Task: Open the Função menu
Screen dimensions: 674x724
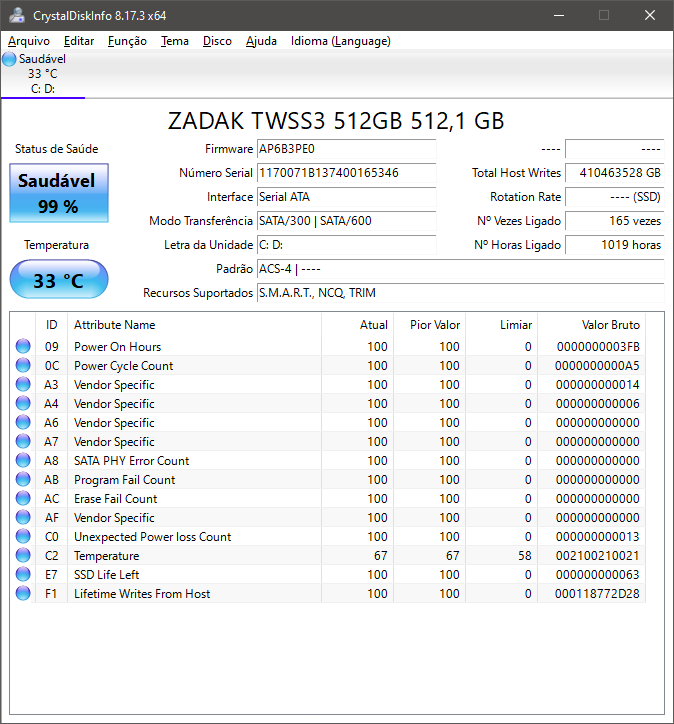Action: [127, 41]
